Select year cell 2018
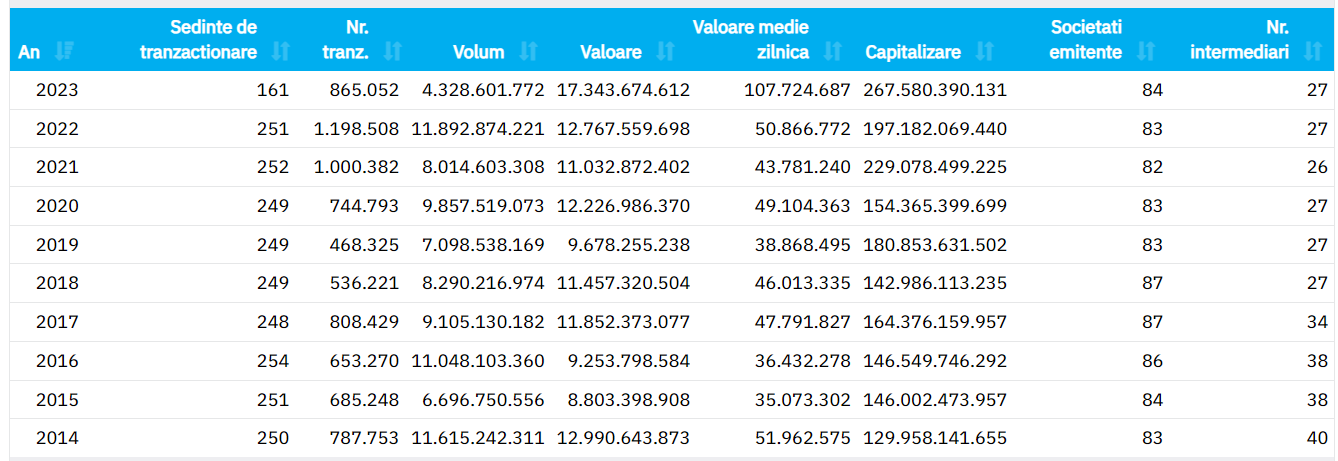The image size is (1338, 461). [57, 283]
